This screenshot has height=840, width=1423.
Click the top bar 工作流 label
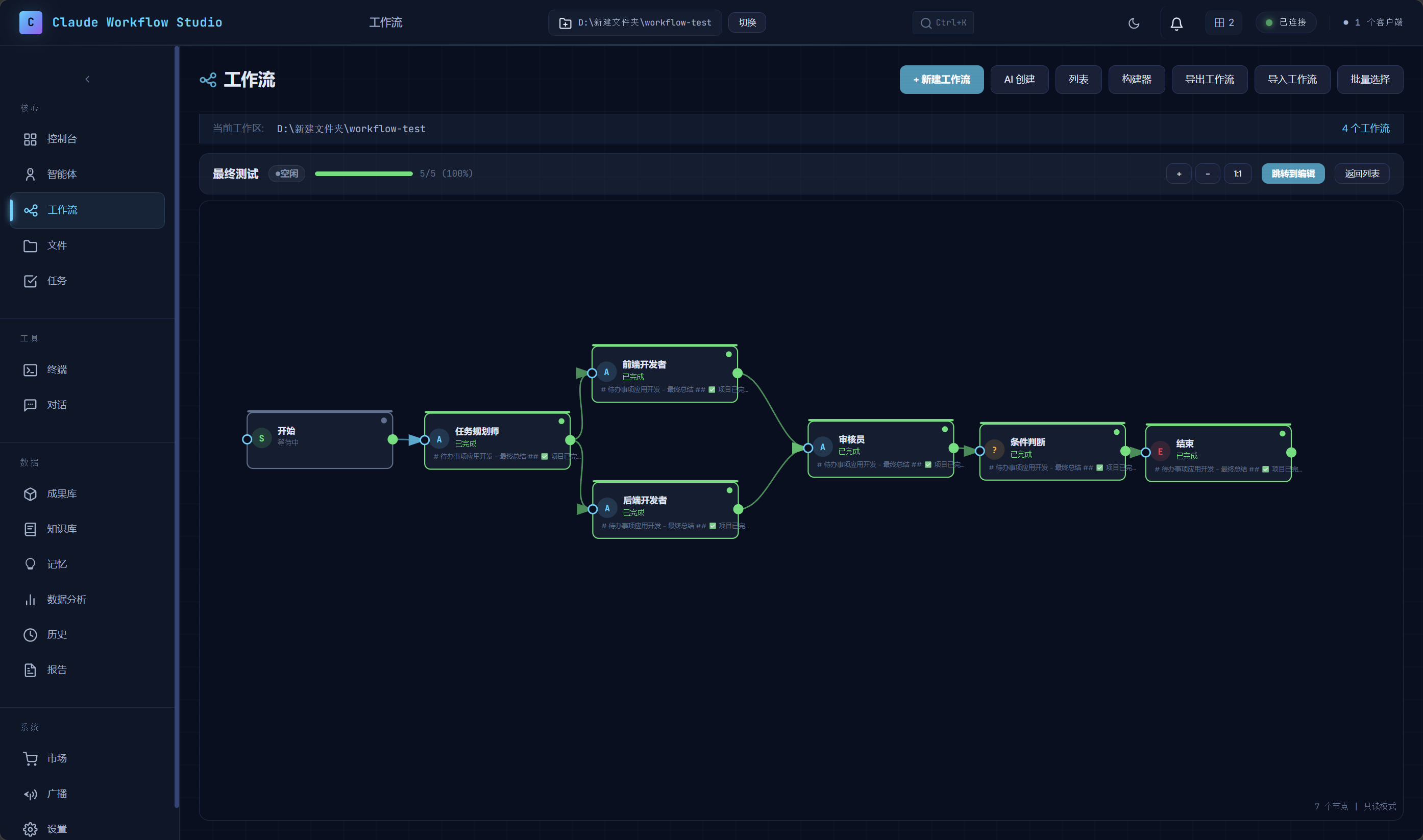pos(386,22)
